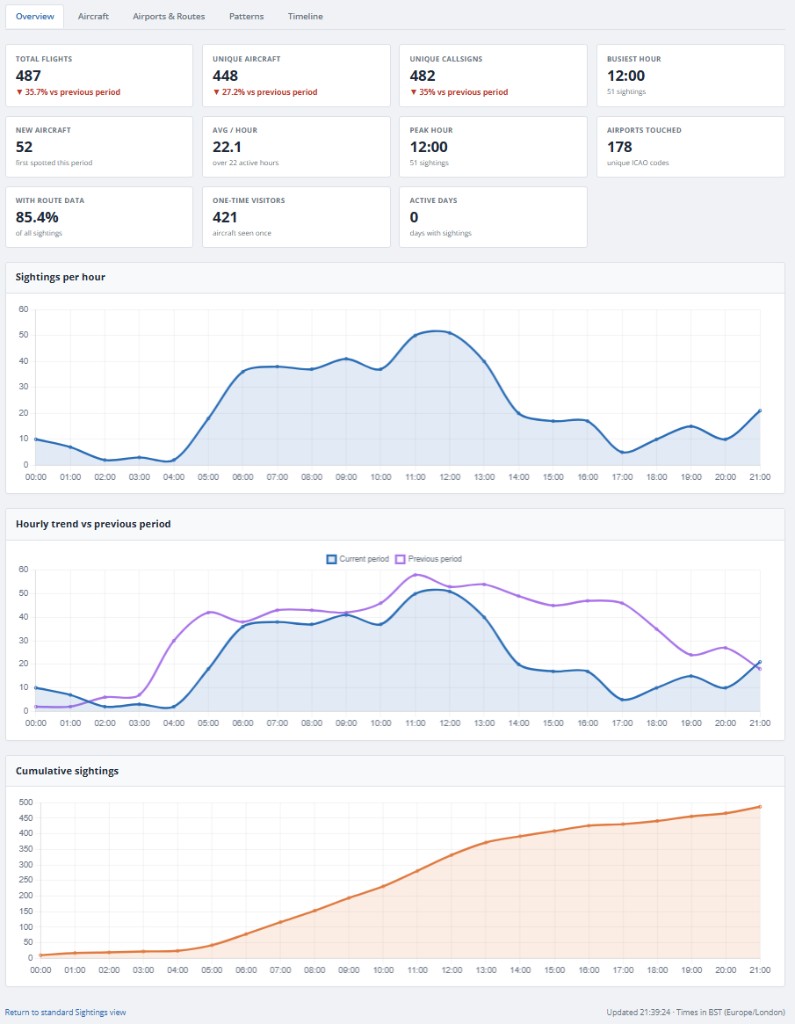Click the Airports Touched value 178

pos(619,147)
